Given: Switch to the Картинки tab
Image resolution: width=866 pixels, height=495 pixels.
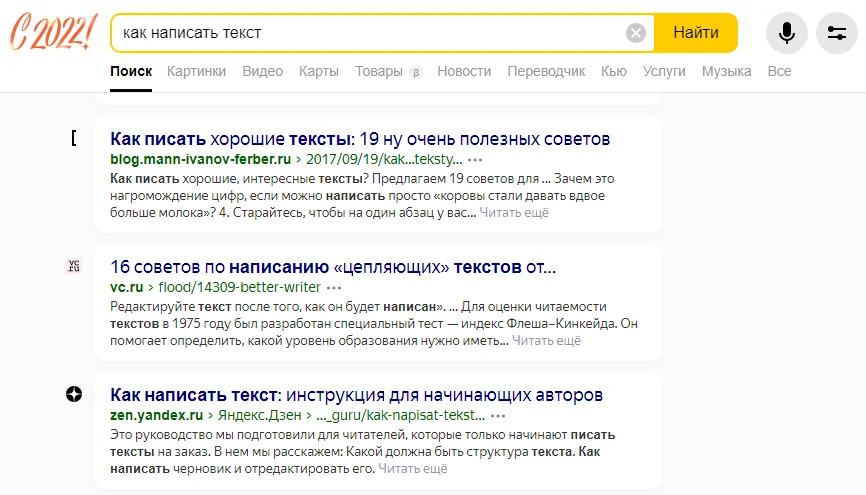Looking at the screenshot, I should click(x=196, y=71).
